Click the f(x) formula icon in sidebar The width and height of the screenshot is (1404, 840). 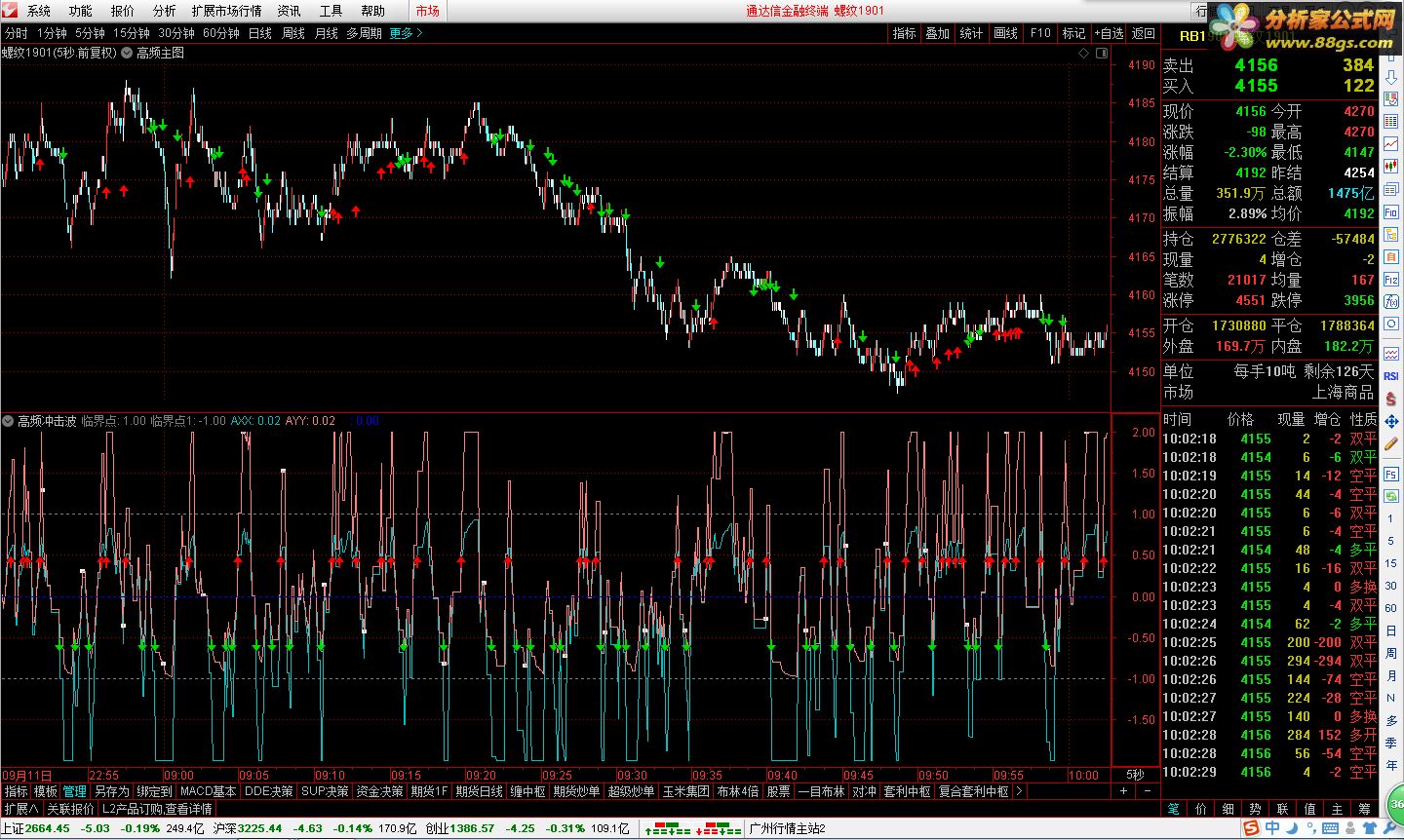1391,302
